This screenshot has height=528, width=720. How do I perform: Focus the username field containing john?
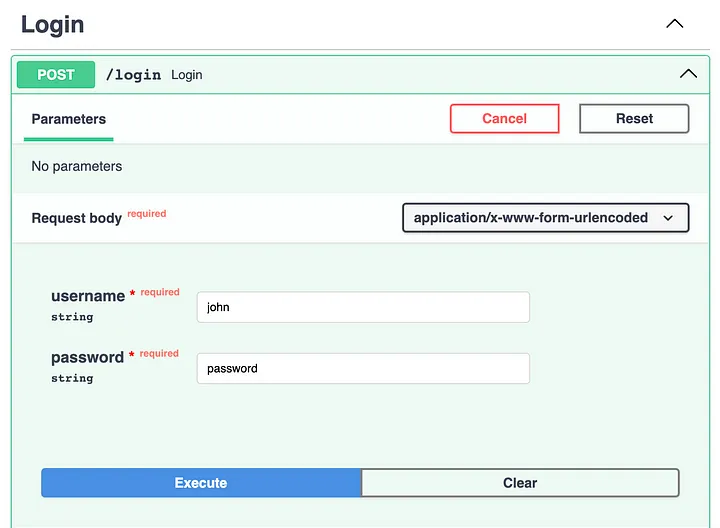[x=363, y=307]
